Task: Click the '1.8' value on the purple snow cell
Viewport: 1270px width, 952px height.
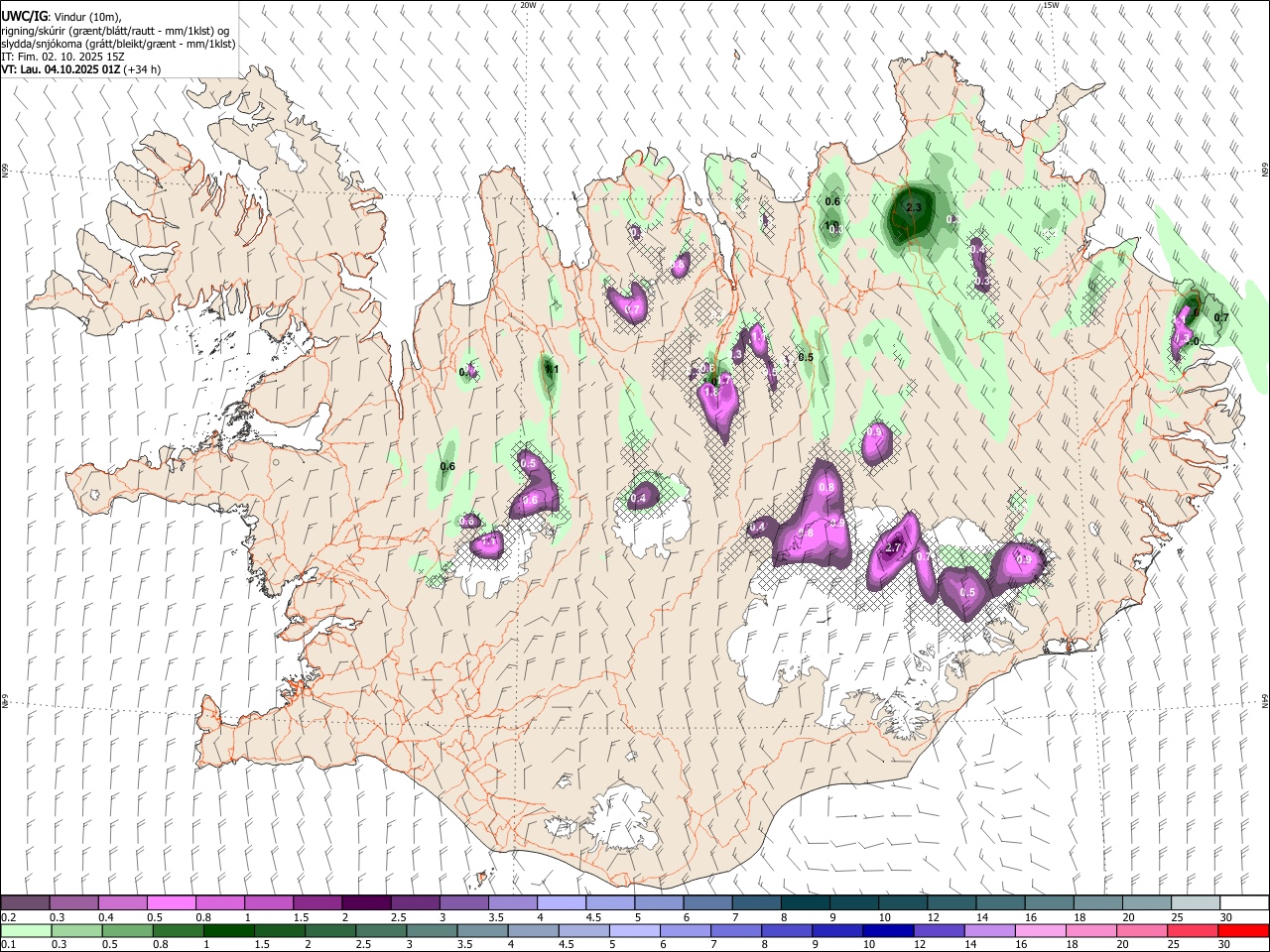Action: (710, 392)
